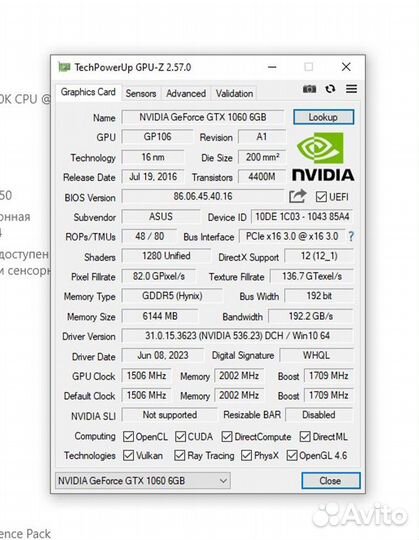The width and height of the screenshot is (419, 540).
Task: Click the NVIDIA logo
Action: click(x=323, y=157)
